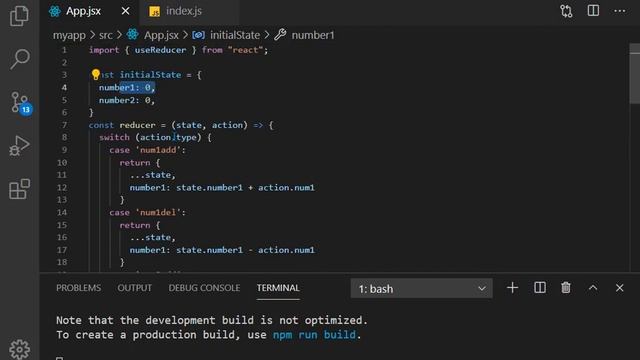Click the 'num1del' case string

pos(158,212)
